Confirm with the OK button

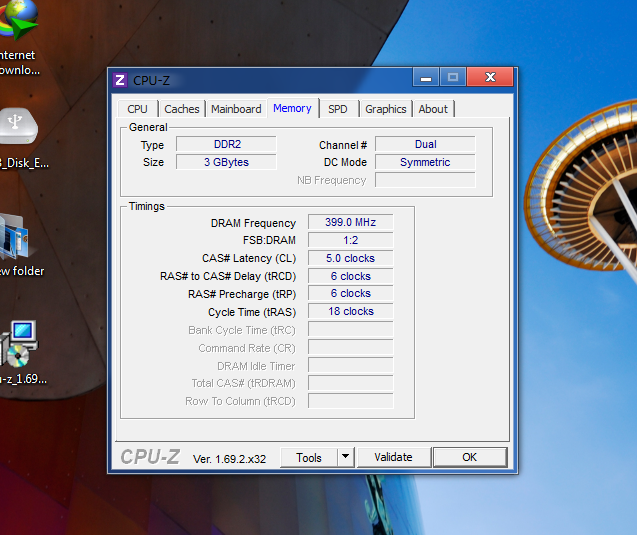(x=469, y=457)
